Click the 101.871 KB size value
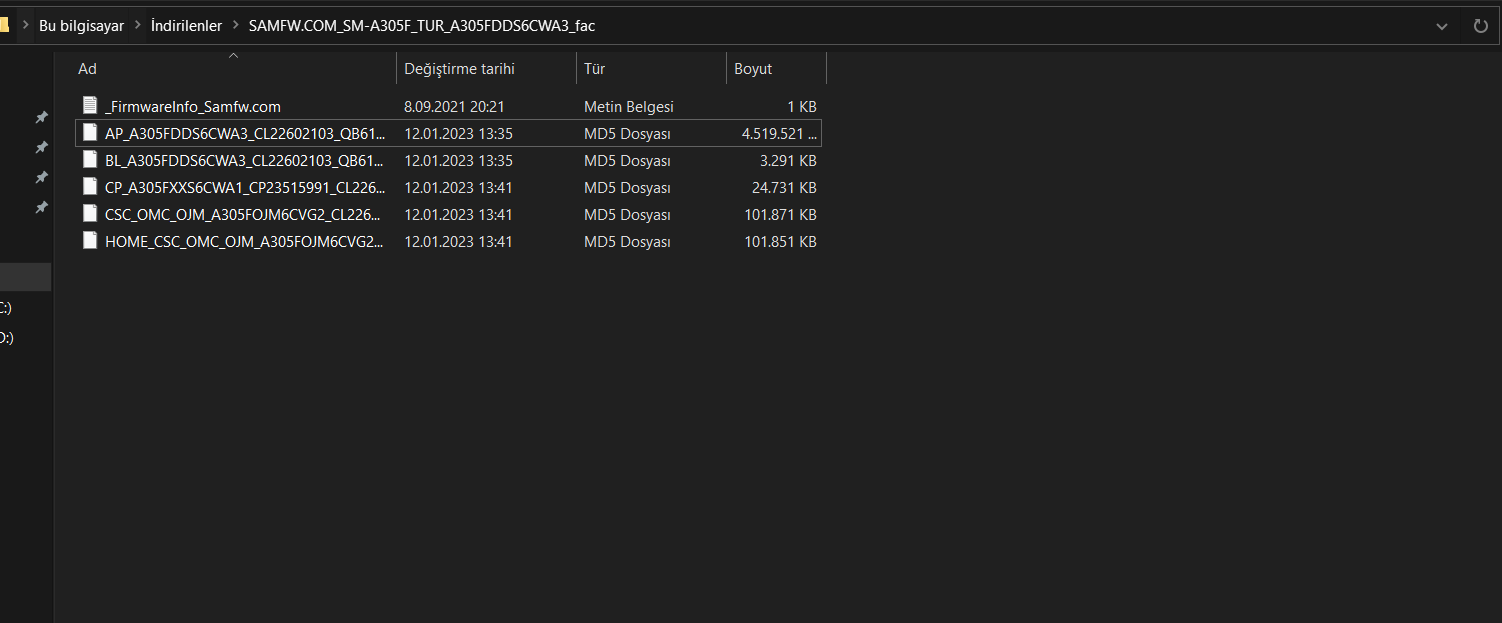The height and width of the screenshot is (623, 1502). (780, 214)
